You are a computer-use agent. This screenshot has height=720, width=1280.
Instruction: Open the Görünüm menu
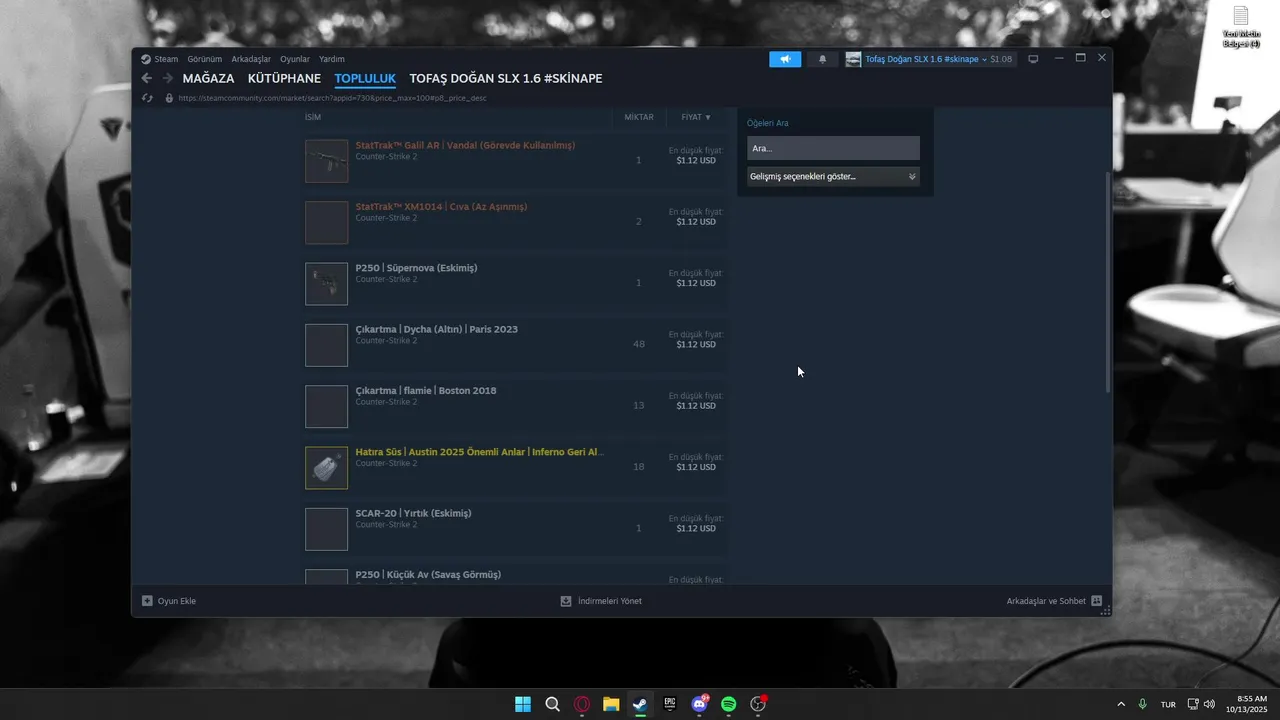204,59
